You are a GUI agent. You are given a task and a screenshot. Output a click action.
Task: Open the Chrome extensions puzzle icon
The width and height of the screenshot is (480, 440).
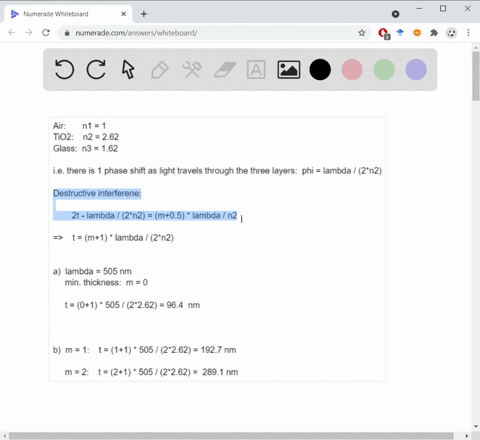[x=434, y=33]
